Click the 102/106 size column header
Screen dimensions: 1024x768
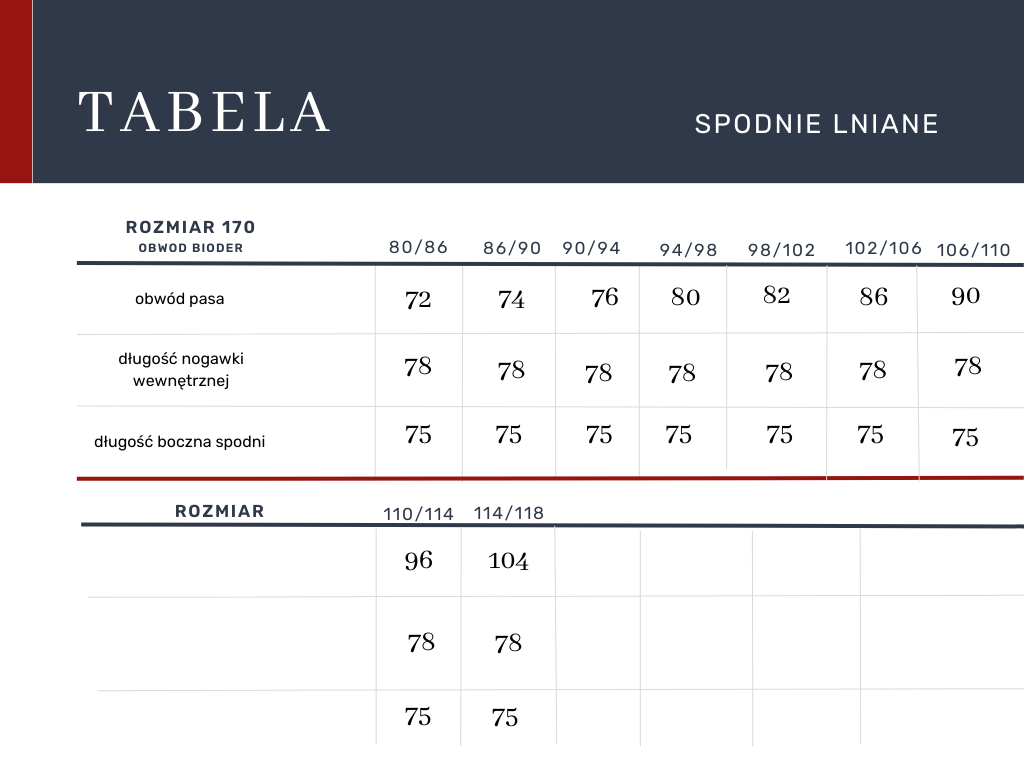[x=884, y=248]
